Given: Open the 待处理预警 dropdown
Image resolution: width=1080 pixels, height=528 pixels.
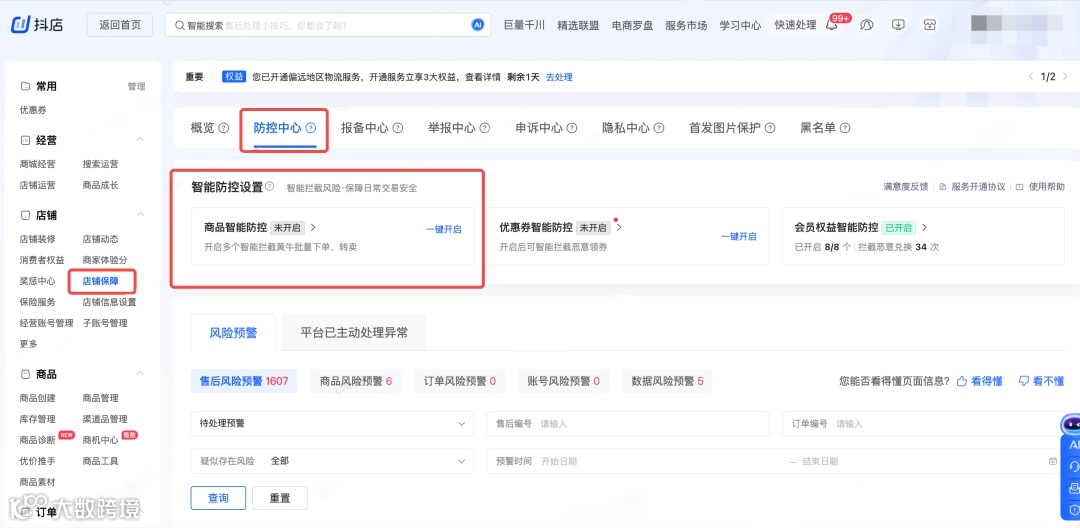Looking at the screenshot, I should 332,424.
